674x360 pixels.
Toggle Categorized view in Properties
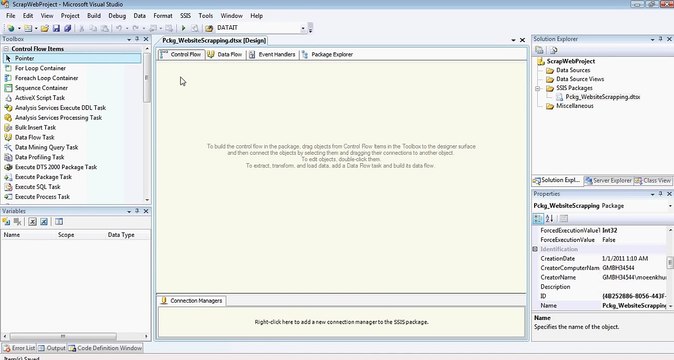click(538, 219)
